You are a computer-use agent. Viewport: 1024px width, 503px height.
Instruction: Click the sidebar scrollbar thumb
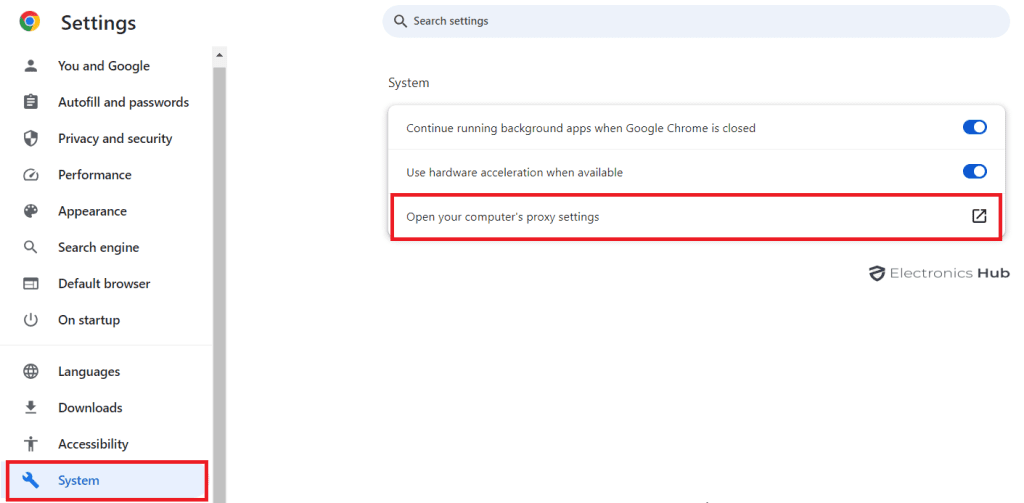tap(219, 284)
